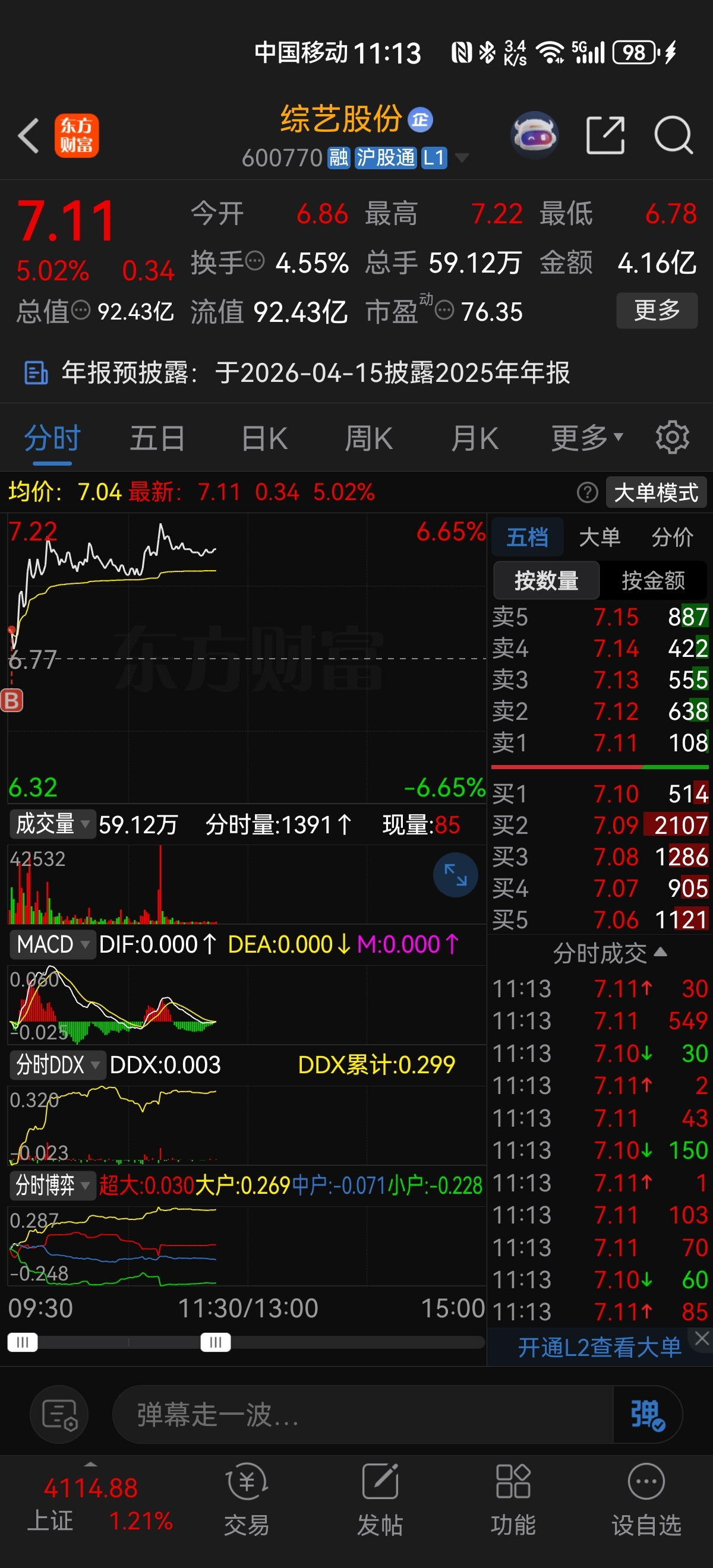Expand chart to fullscreen with arrows icon
The image size is (713, 1568).
(456, 875)
